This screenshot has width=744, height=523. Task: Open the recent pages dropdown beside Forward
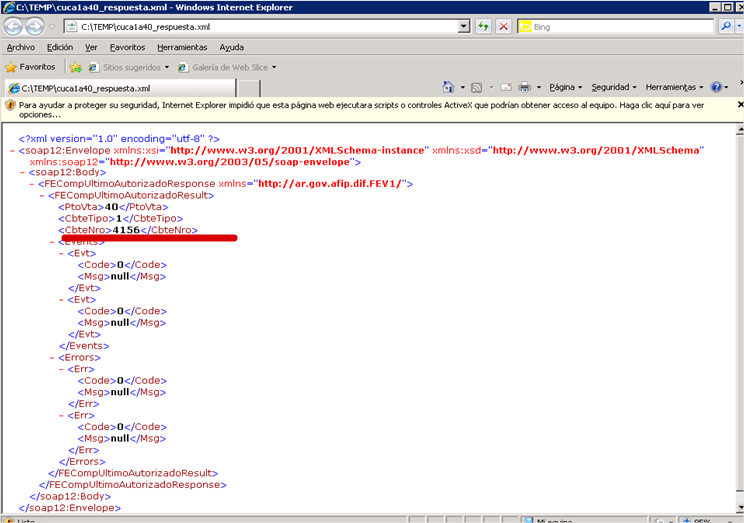pyautogui.click(x=52, y=27)
